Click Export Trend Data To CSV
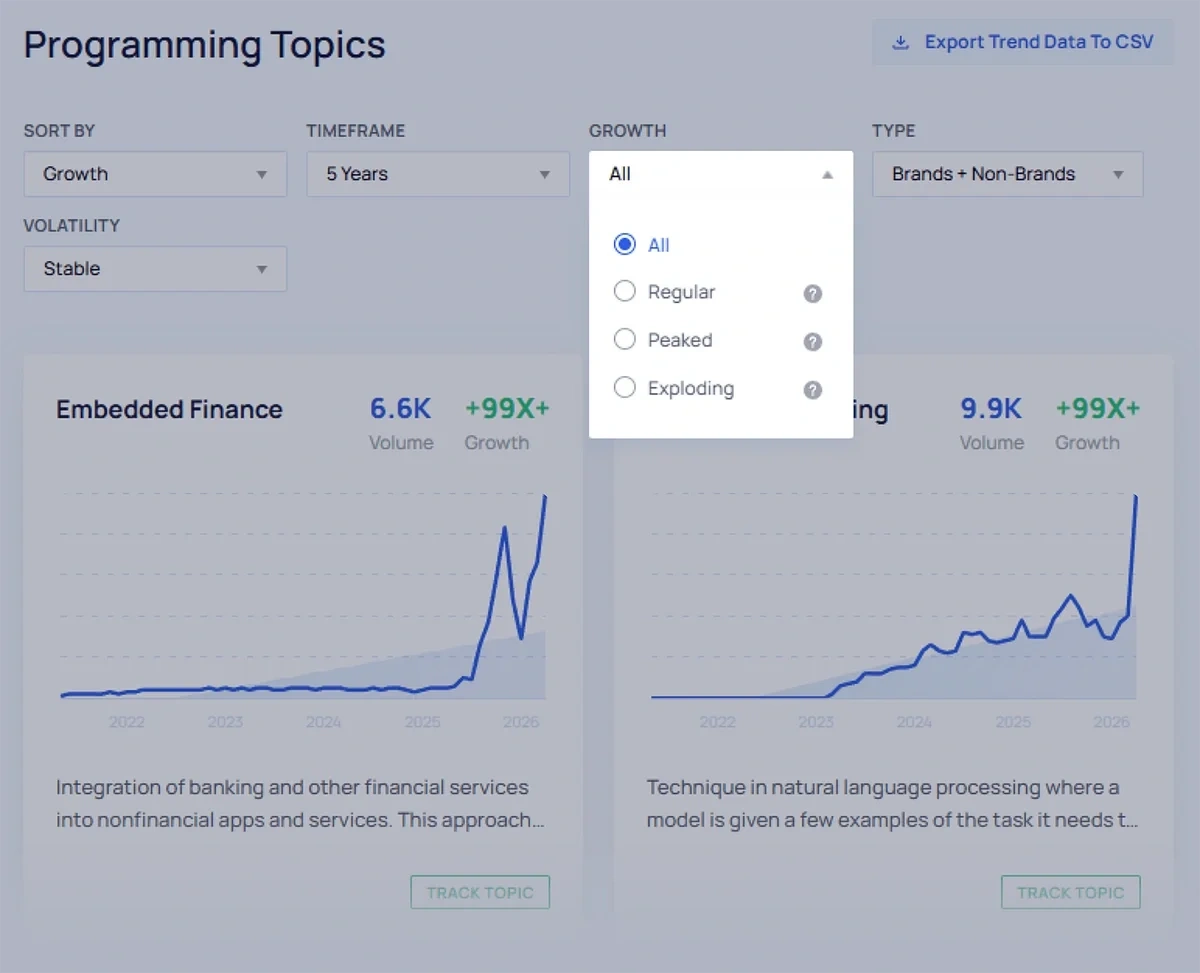 (x=1023, y=42)
